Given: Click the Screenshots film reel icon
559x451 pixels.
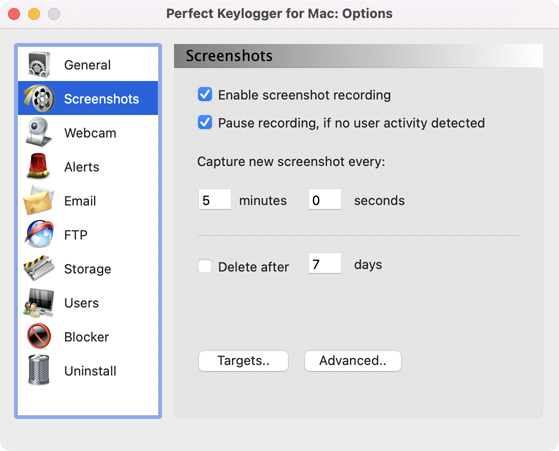Looking at the screenshot, I should click(x=39, y=98).
